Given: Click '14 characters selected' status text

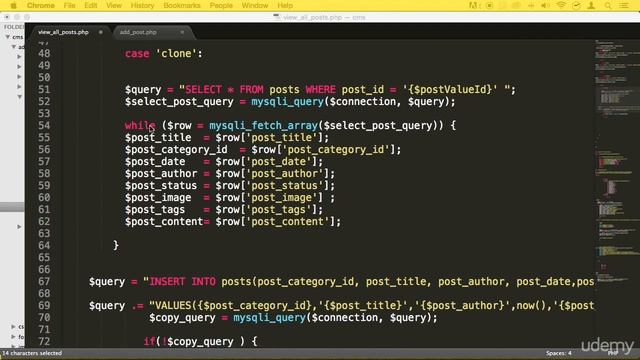Looking at the screenshot, I should coord(32,353).
